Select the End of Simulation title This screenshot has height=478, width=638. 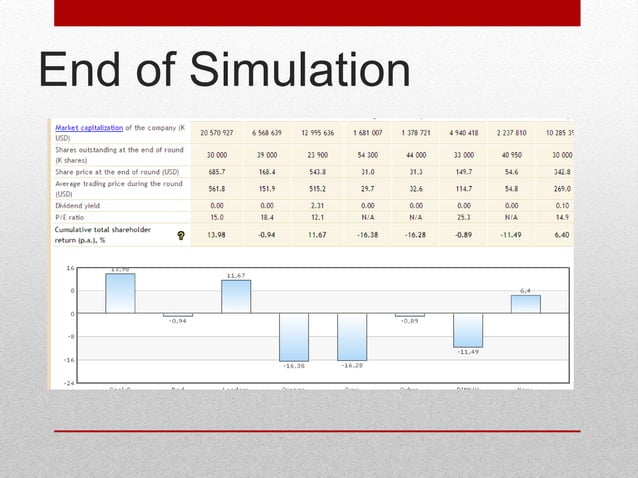pos(225,70)
